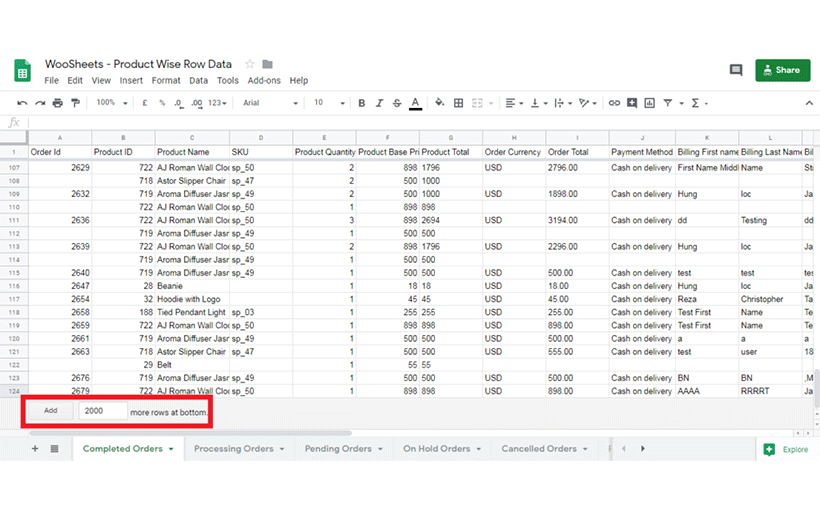Viewport: 820px width, 512px height.
Task: Click the Share button
Action: pos(782,70)
